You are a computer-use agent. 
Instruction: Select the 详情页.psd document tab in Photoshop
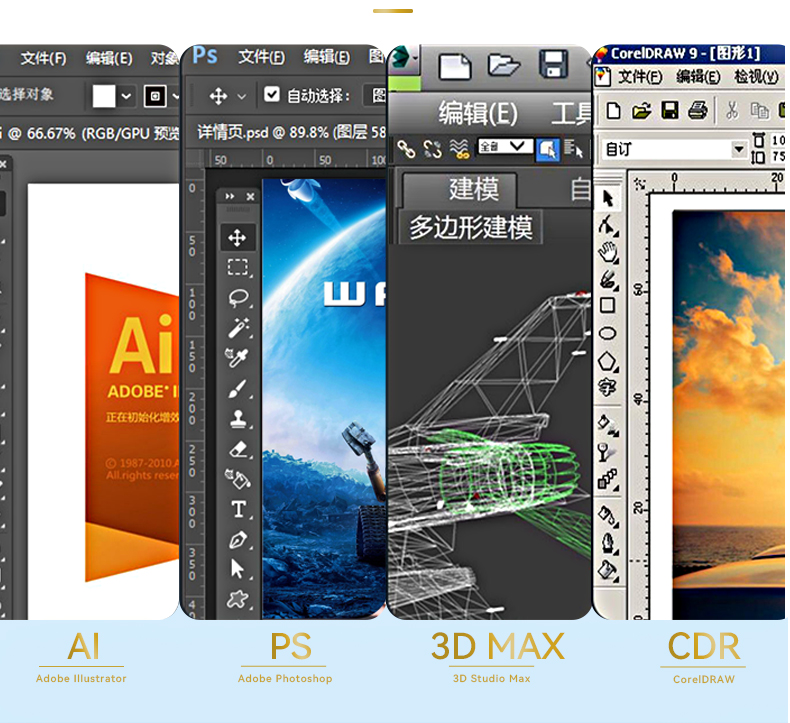(291, 133)
